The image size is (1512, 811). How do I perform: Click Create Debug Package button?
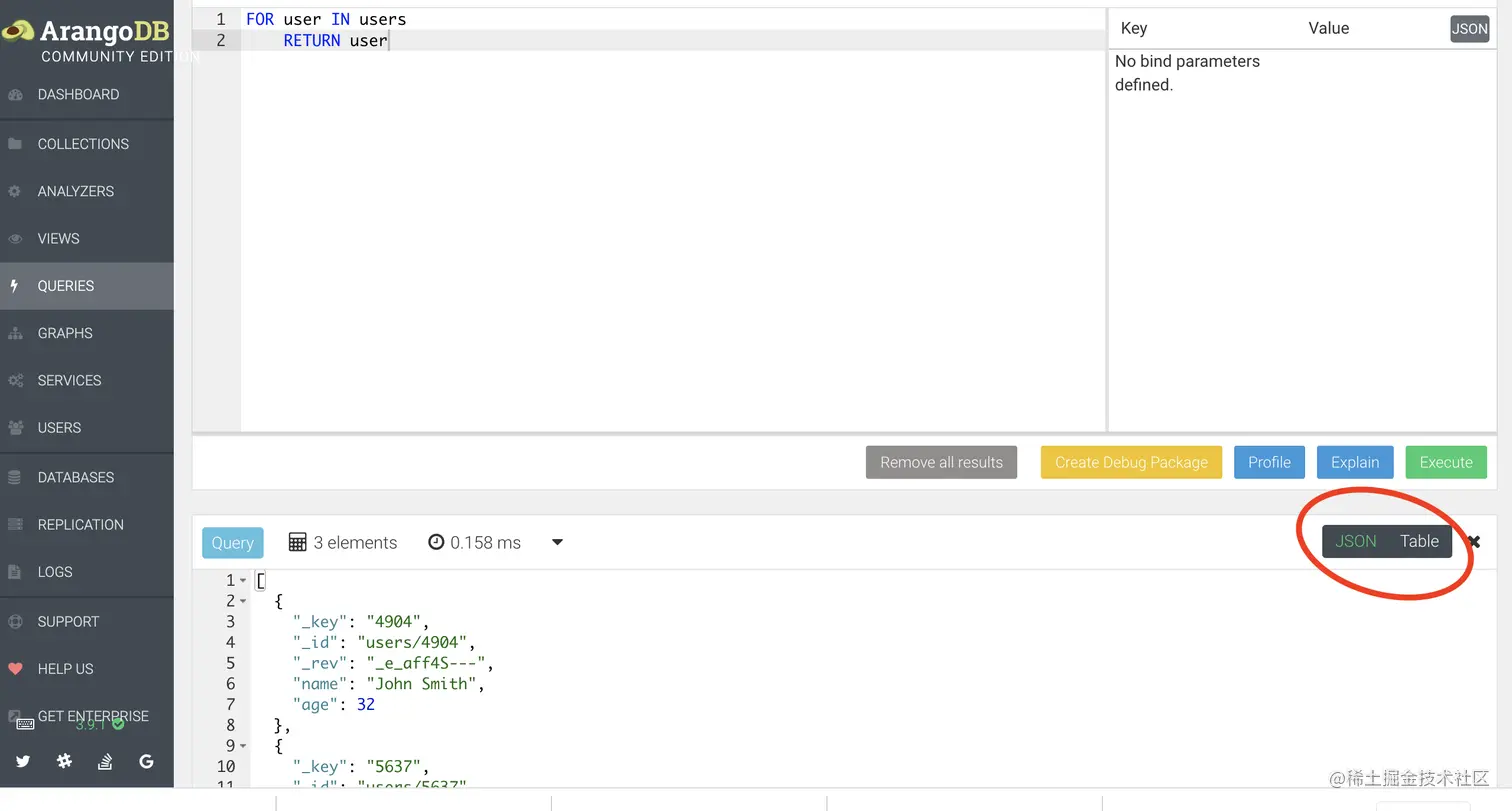click(x=1131, y=462)
